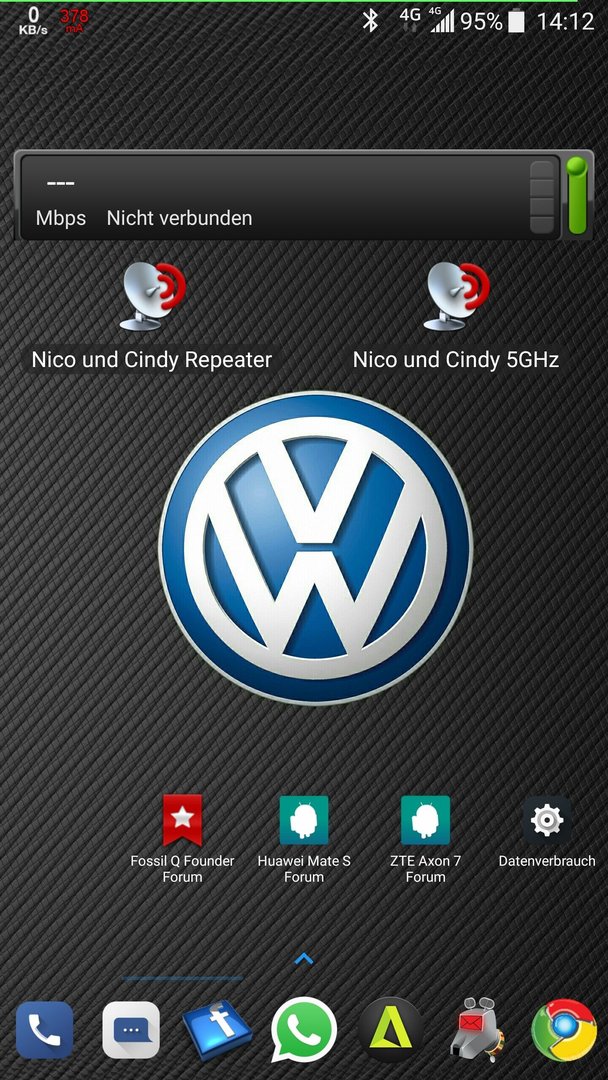Tap the 0 KB/s network speed indicator
Viewport: 608px width, 1080px height.
point(33,21)
